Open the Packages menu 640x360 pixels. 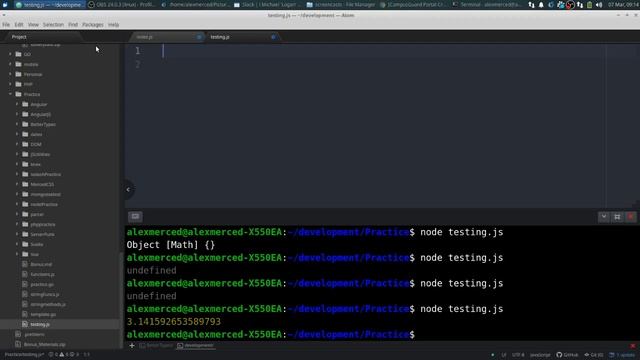tap(93, 25)
